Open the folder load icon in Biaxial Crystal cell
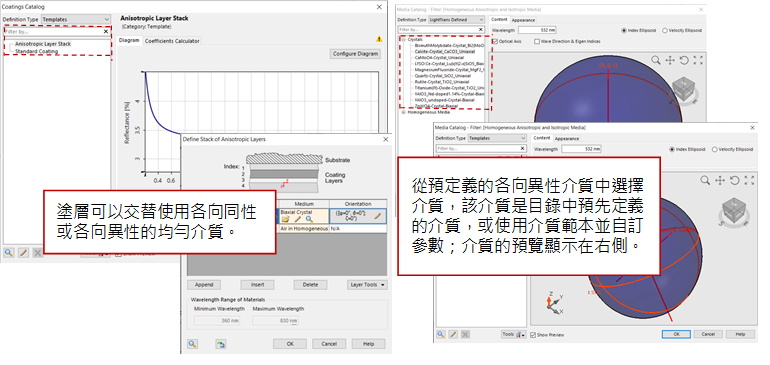The width and height of the screenshot is (770, 365). pyautogui.click(x=285, y=219)
